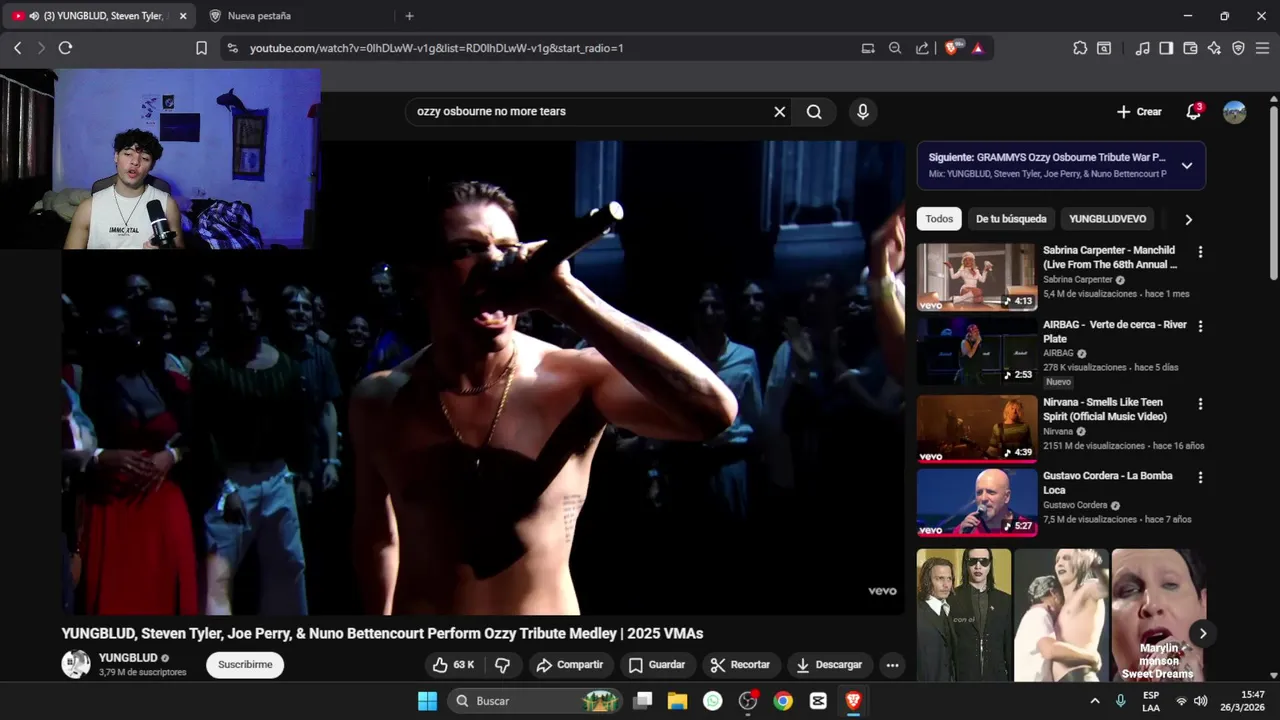Reload the YouTube page
Screen dimensions: 1280x720
pyautogui.click(x=66, y=48)
